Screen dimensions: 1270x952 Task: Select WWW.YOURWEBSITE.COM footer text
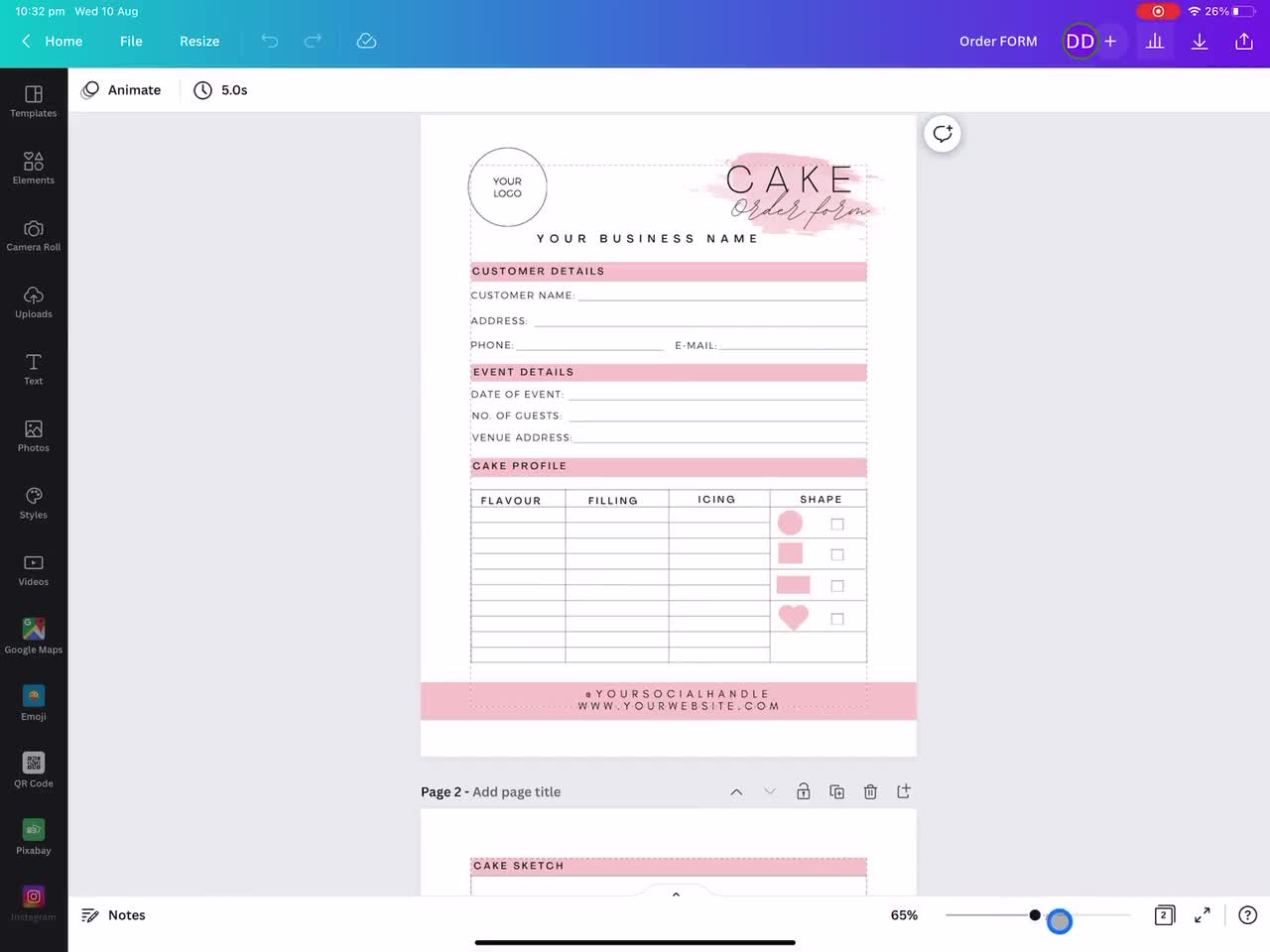click(679, 706)
